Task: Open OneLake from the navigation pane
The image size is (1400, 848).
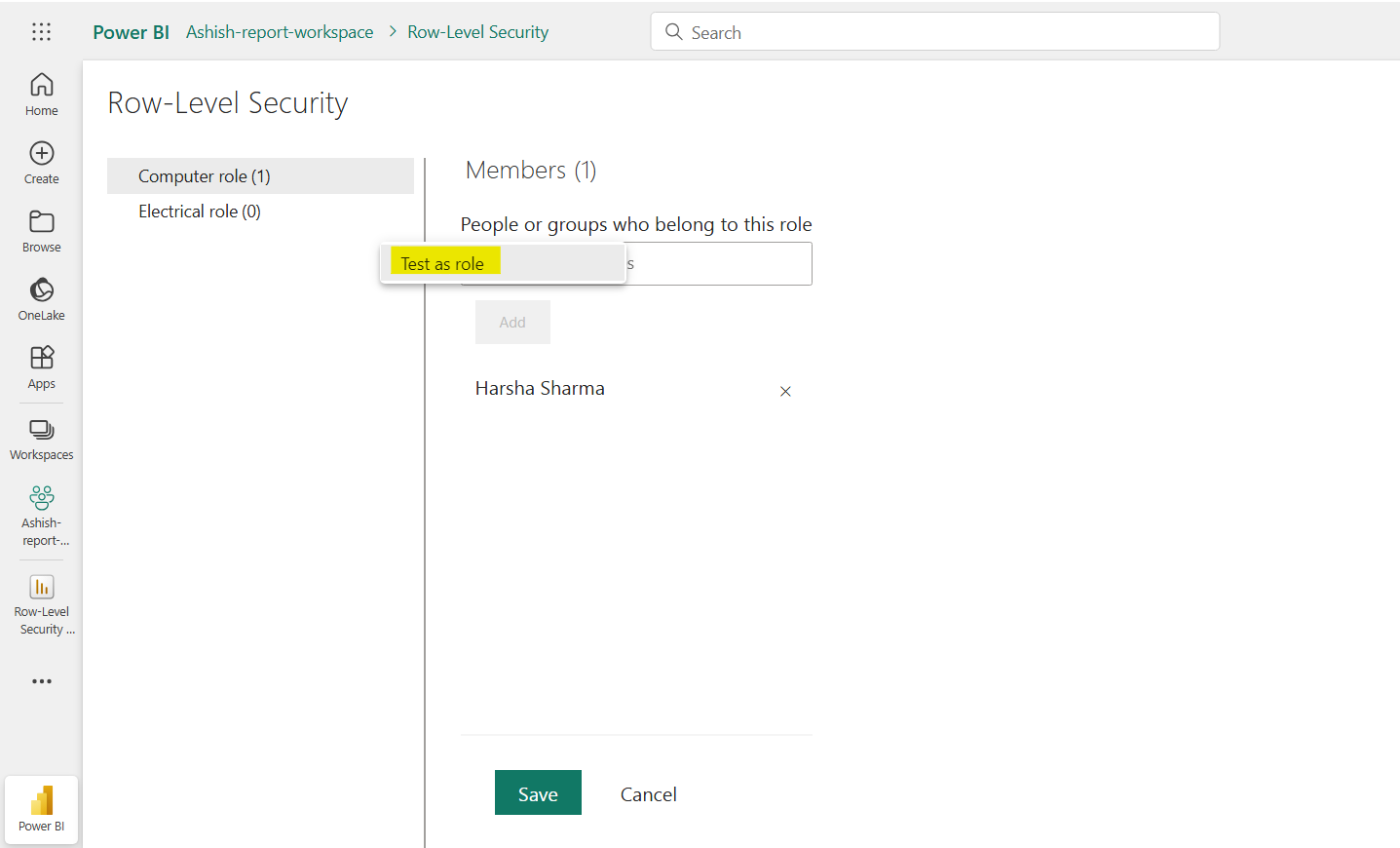Action: 41,297
